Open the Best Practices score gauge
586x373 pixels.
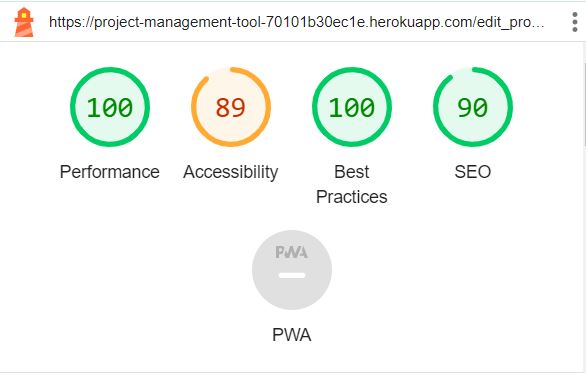pyautogui.click(x=352, y=107)
